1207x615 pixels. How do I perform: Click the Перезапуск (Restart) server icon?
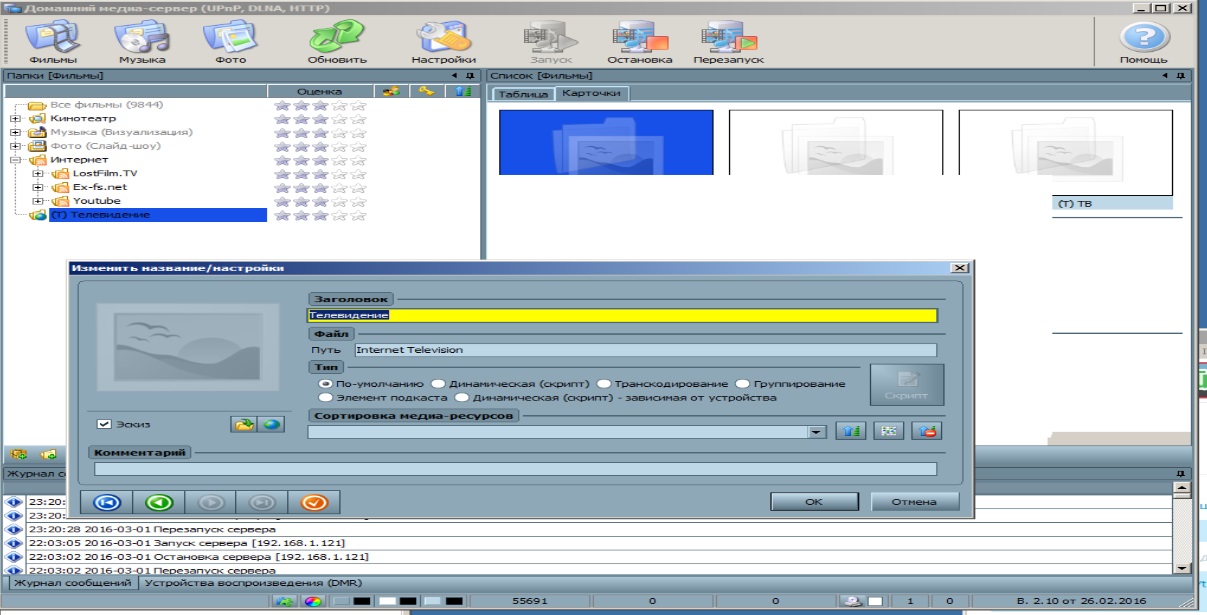(728, 41)
